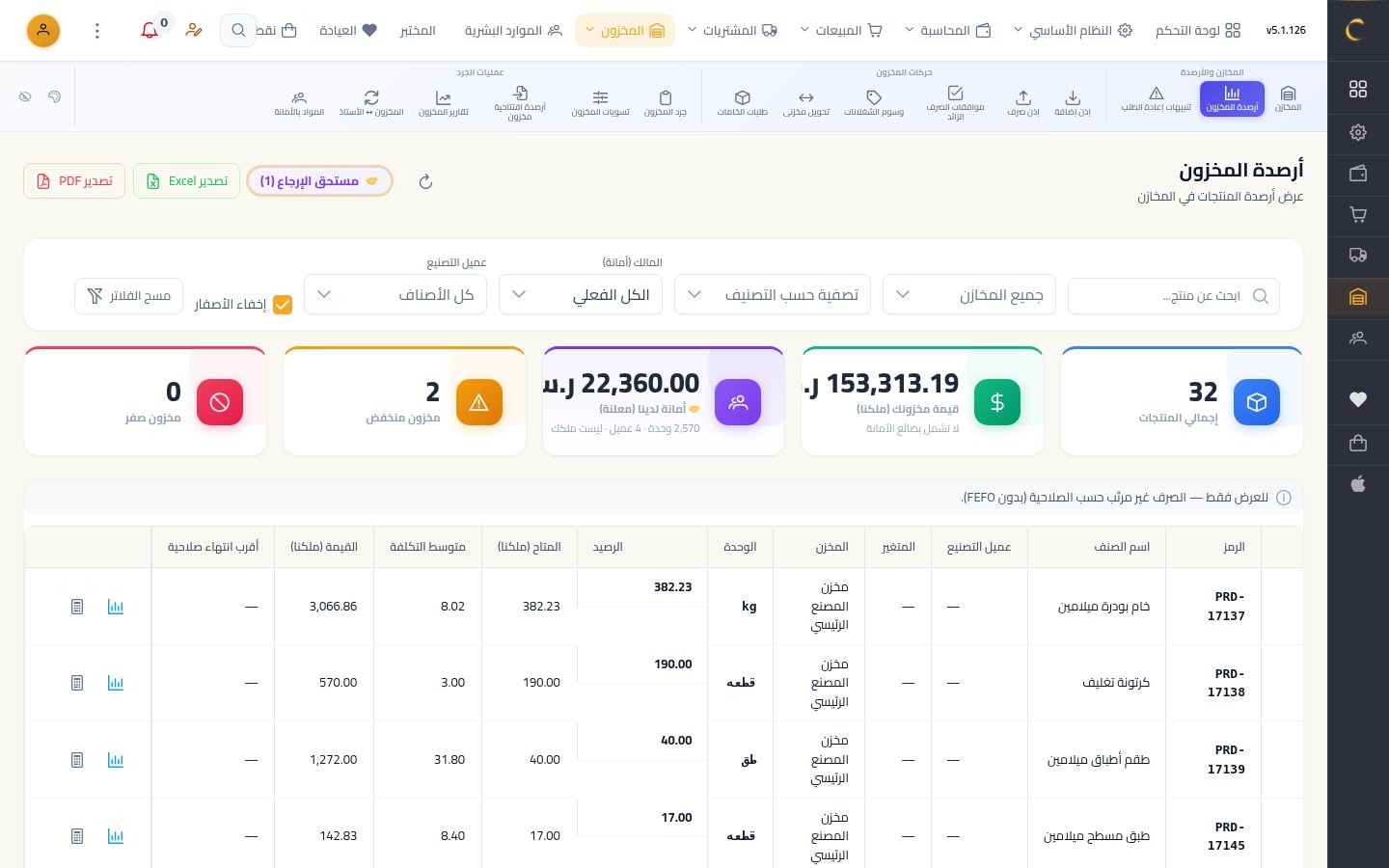
Task: Click the مستحق الإرجاع (1) button
Action: (319, 181)
